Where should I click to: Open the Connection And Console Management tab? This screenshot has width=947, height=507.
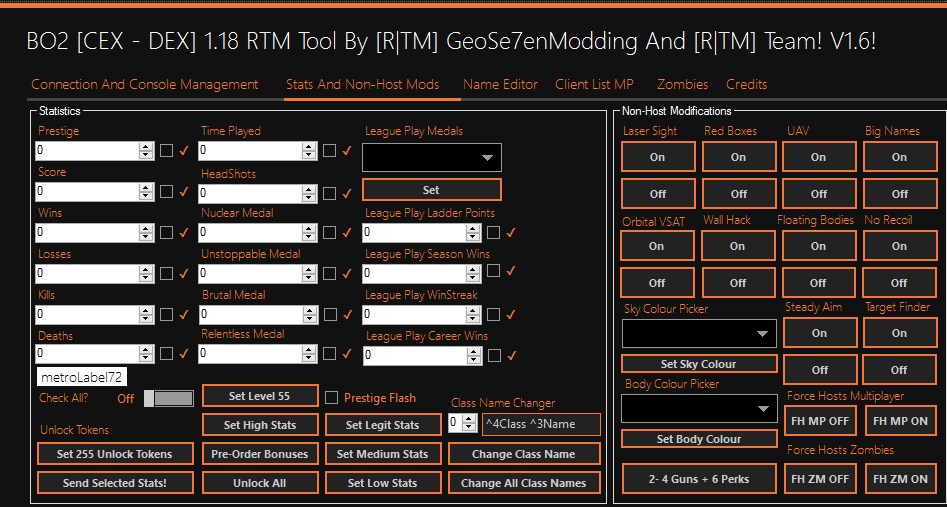click(144, 85)
